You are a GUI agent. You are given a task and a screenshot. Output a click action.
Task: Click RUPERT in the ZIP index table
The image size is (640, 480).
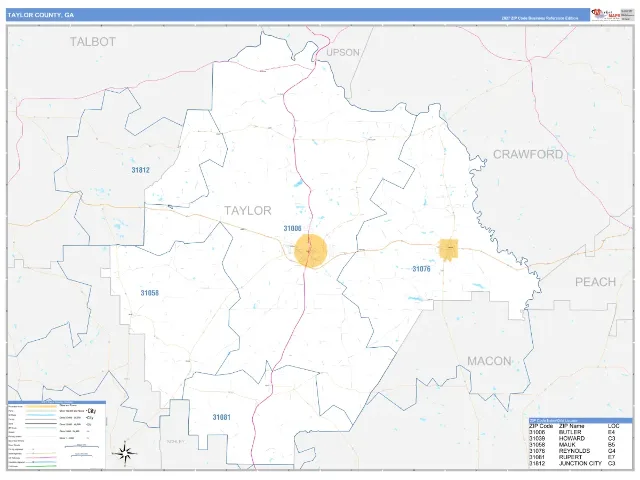point(570,457)
